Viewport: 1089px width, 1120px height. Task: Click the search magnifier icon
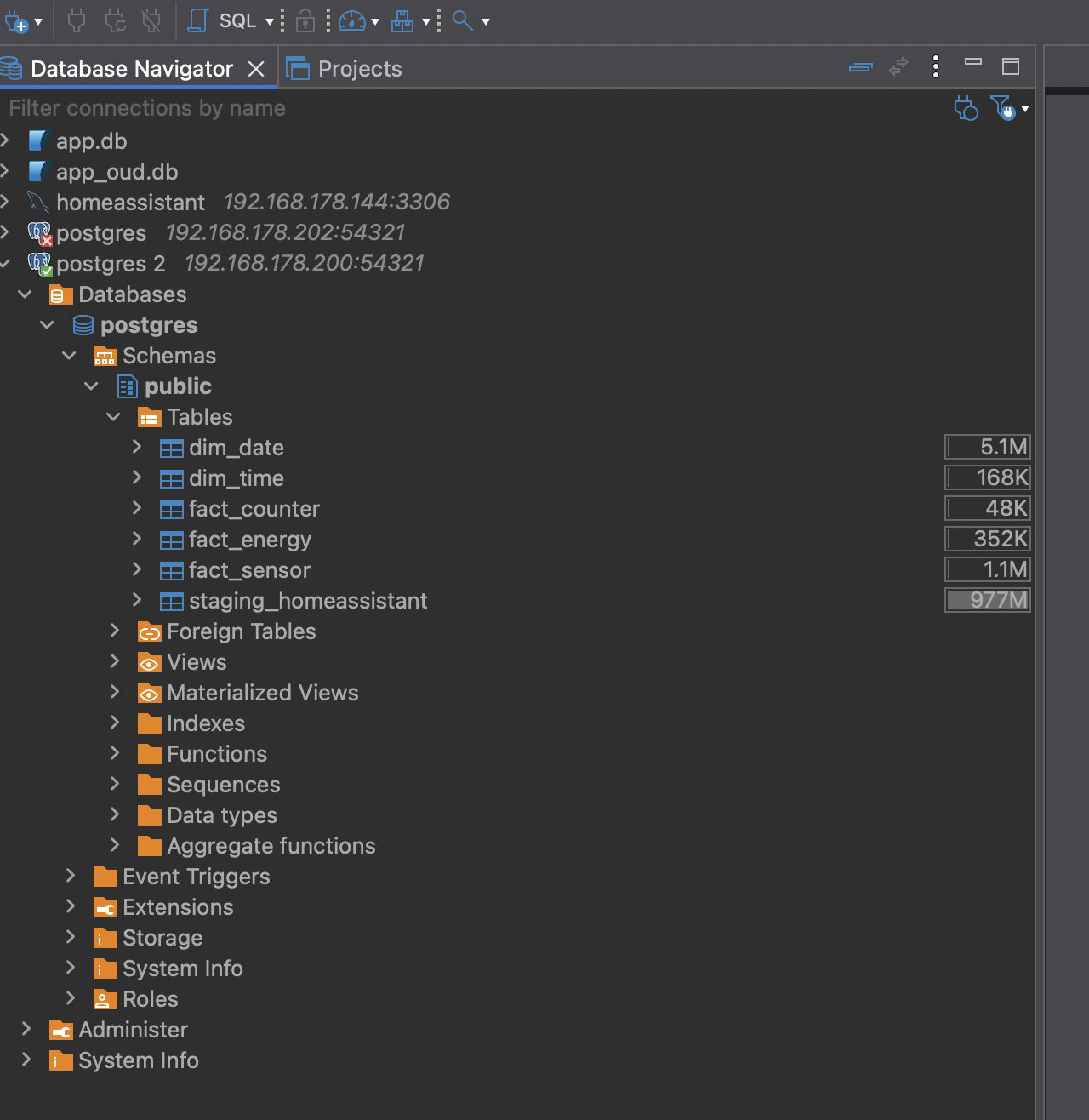click(x=462, y=21)
